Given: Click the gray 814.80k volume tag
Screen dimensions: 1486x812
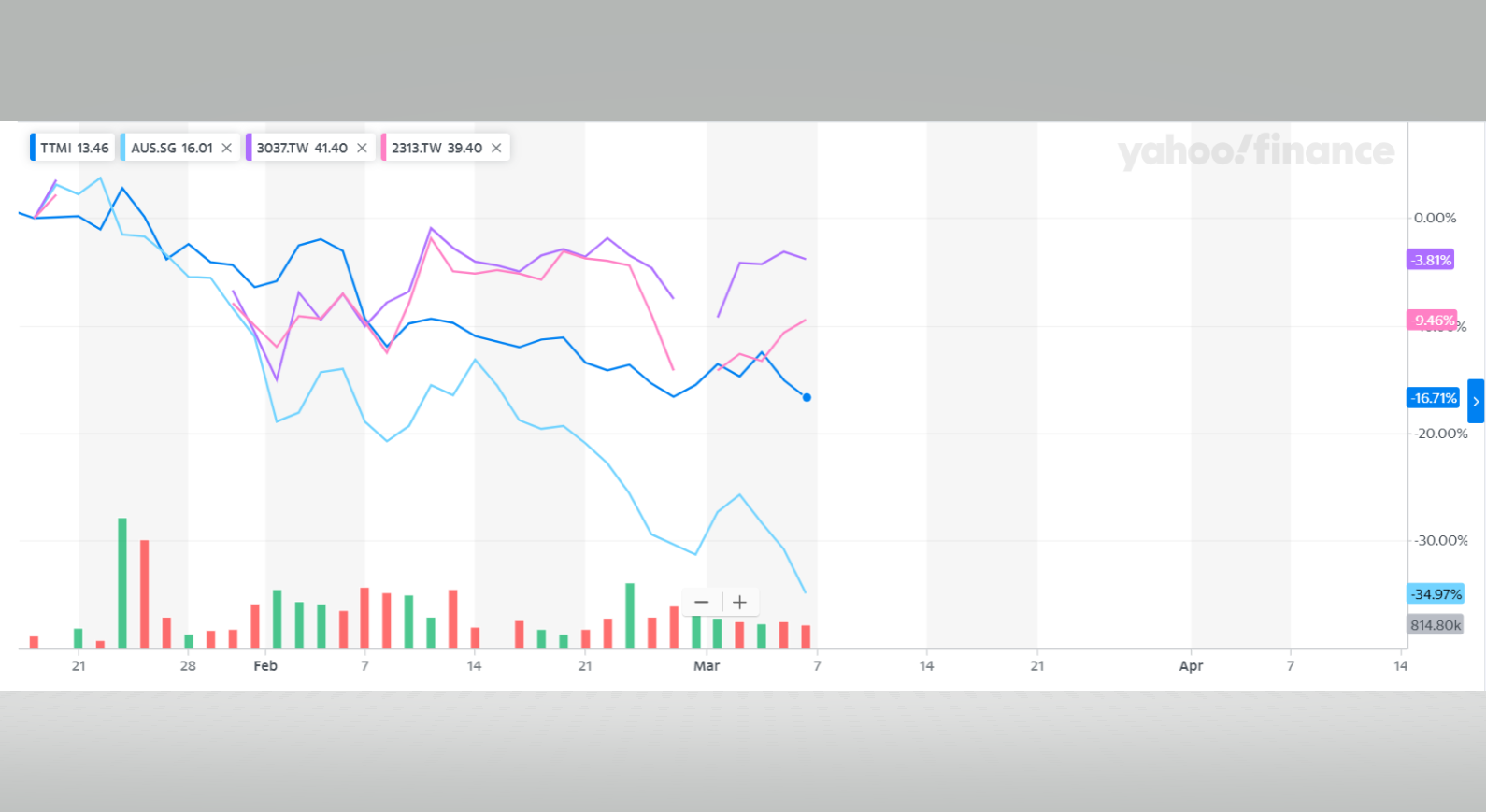Looking at the screenshot, I should [x=1436, y=625].
